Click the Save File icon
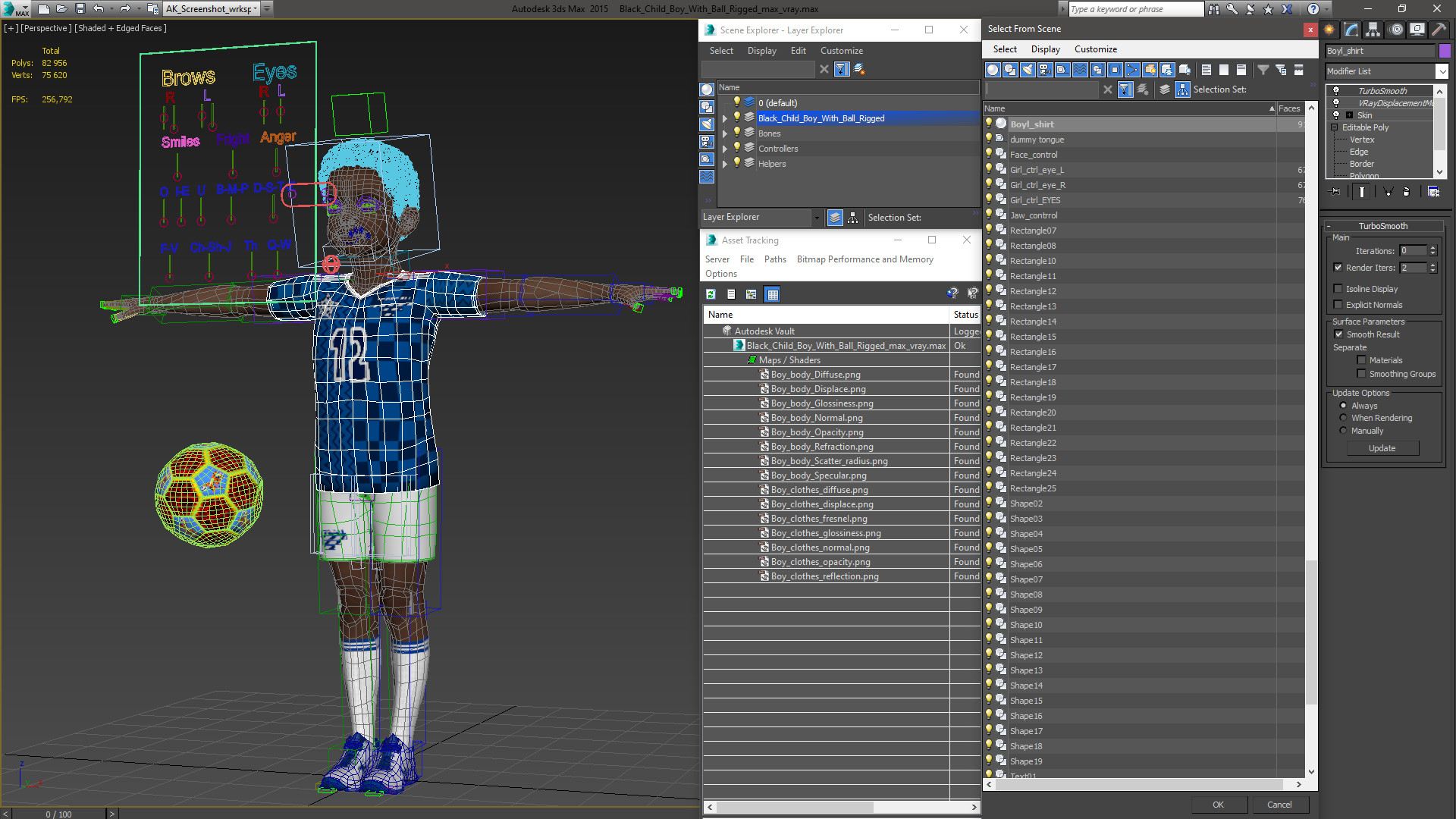1456x819 pixels. [80, 9]
